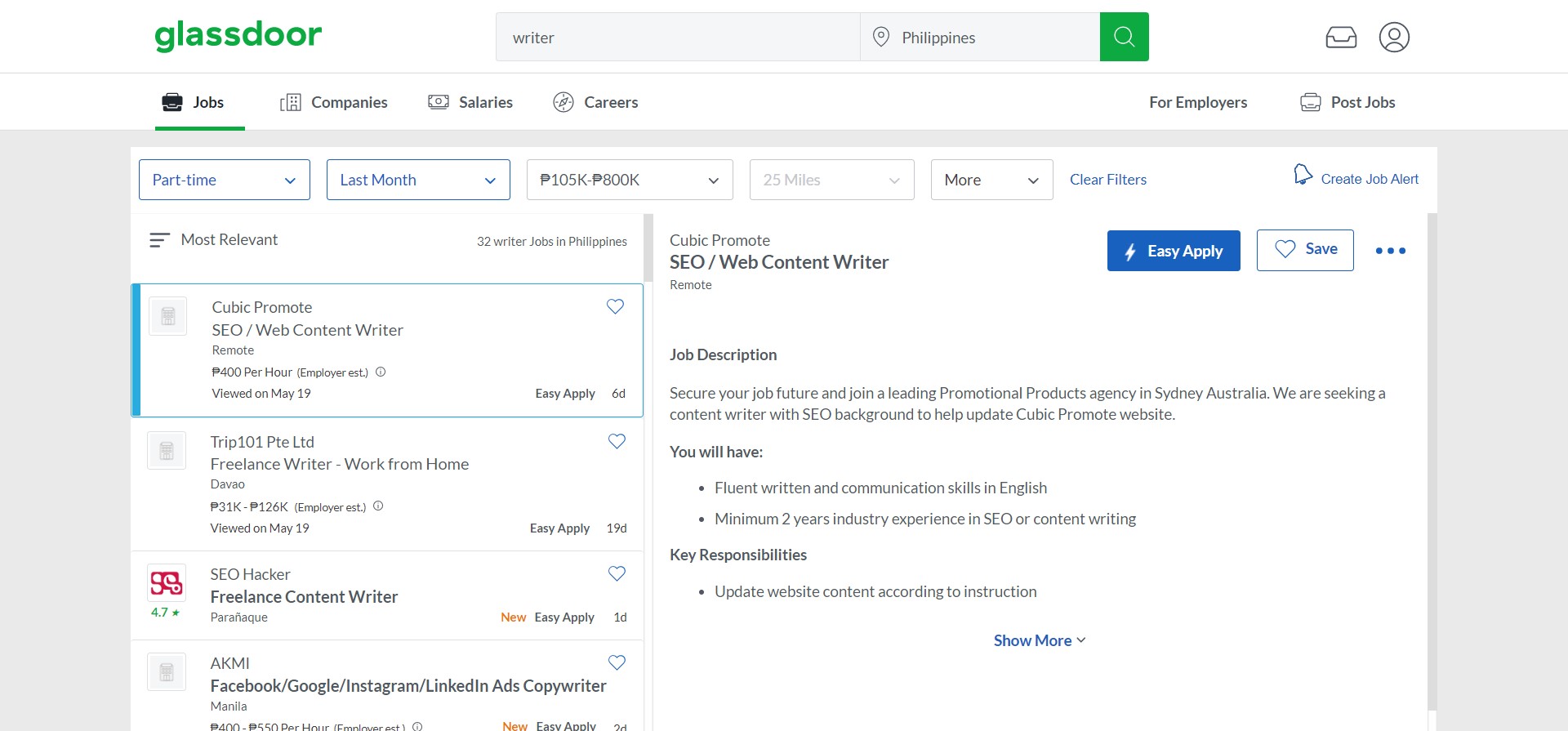Open the Part-time job type dropdown

(x=225, y=180)
